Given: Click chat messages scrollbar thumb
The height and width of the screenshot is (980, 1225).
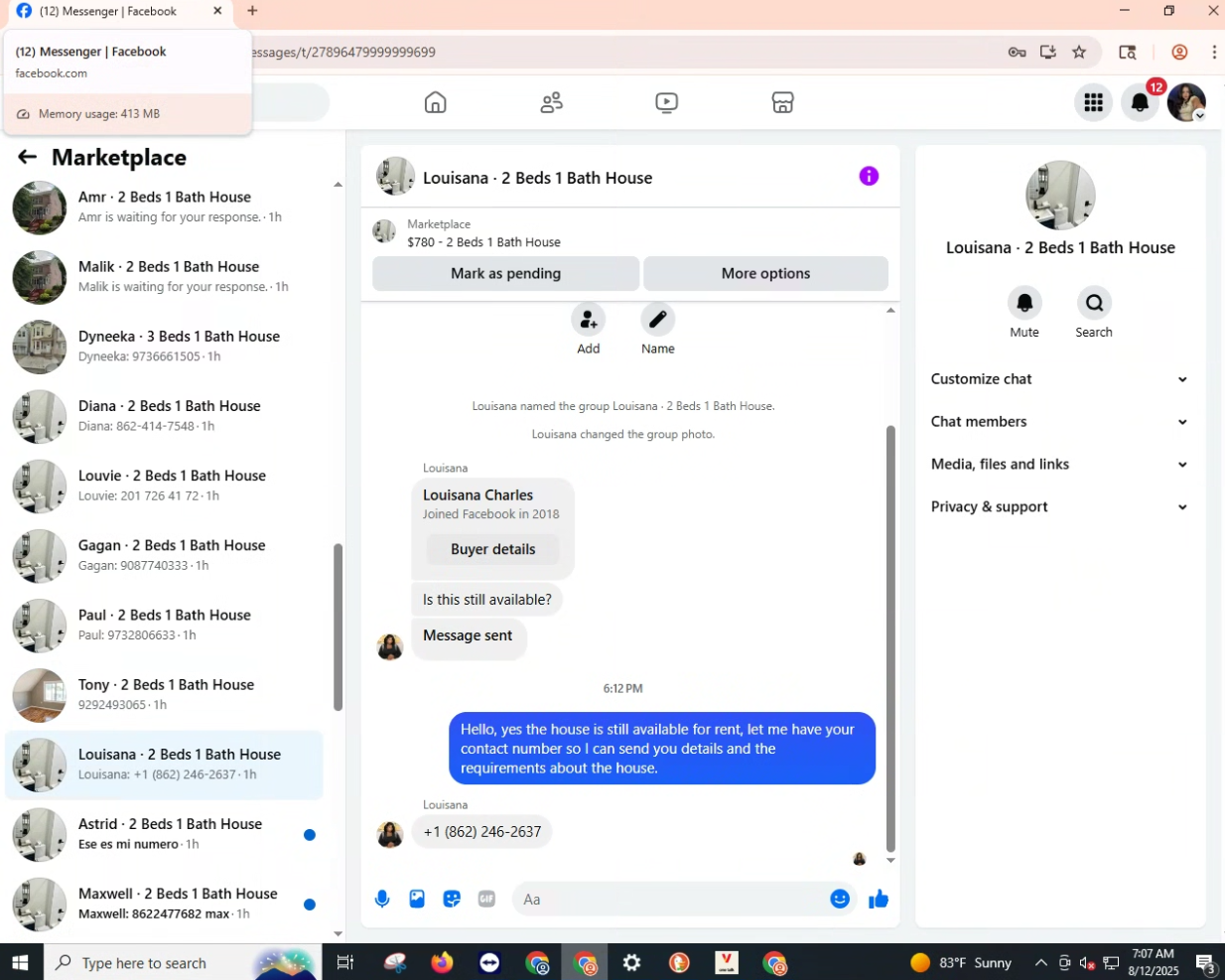Looking at the screenshot, I should (x=890, y=638).
